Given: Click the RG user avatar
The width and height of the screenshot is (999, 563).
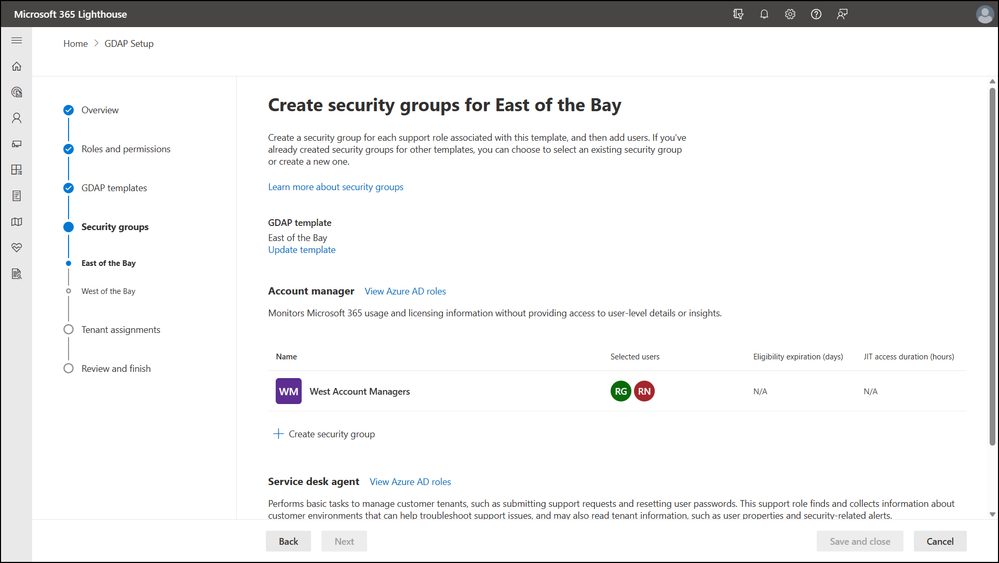Looking at the screenshot, I should tap(621, 391).
